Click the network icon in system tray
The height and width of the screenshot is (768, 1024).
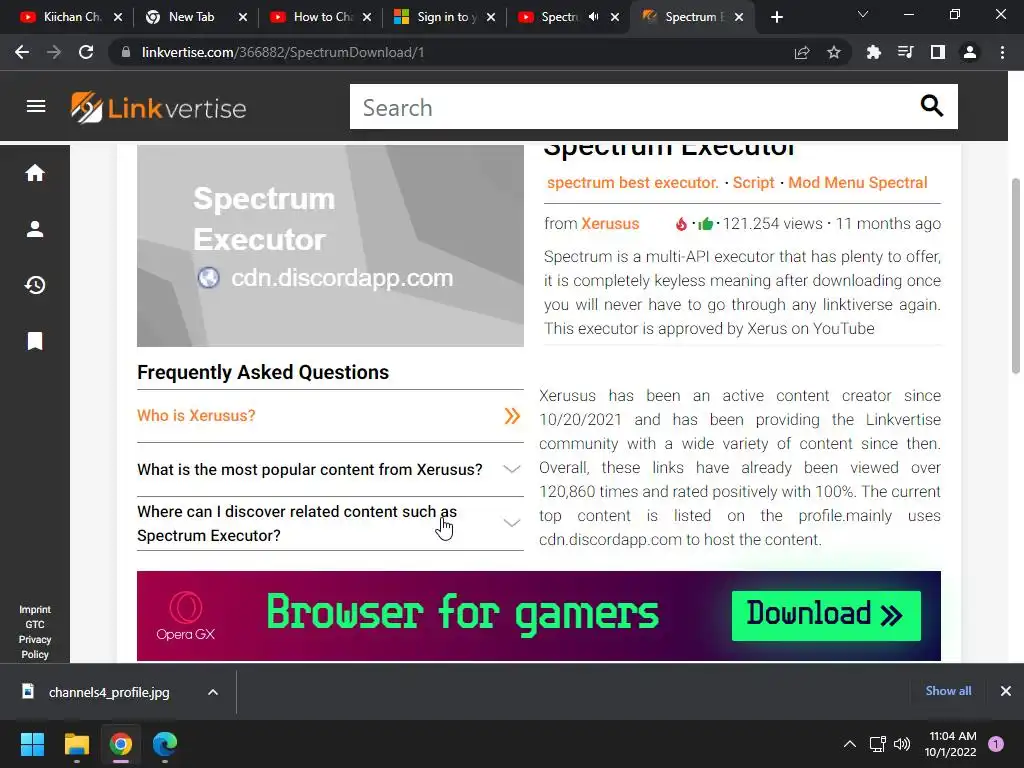(877, 744)
